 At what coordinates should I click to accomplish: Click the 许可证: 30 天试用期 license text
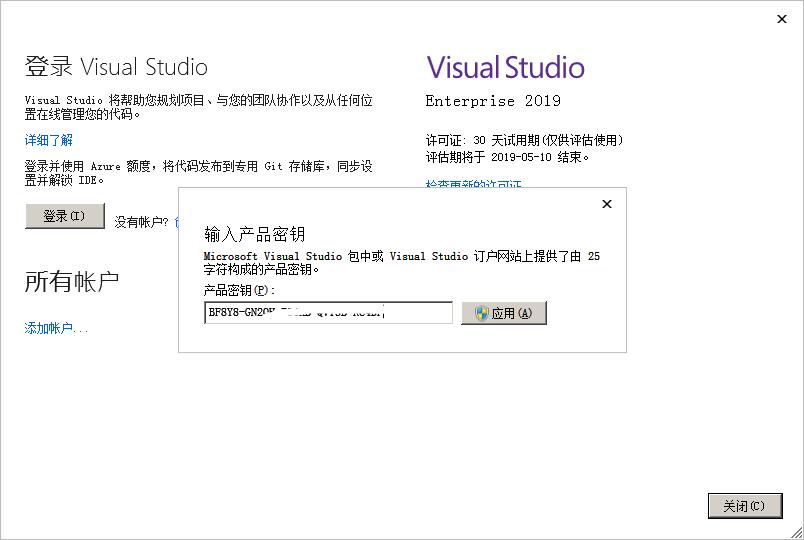(x=524, y=140)
